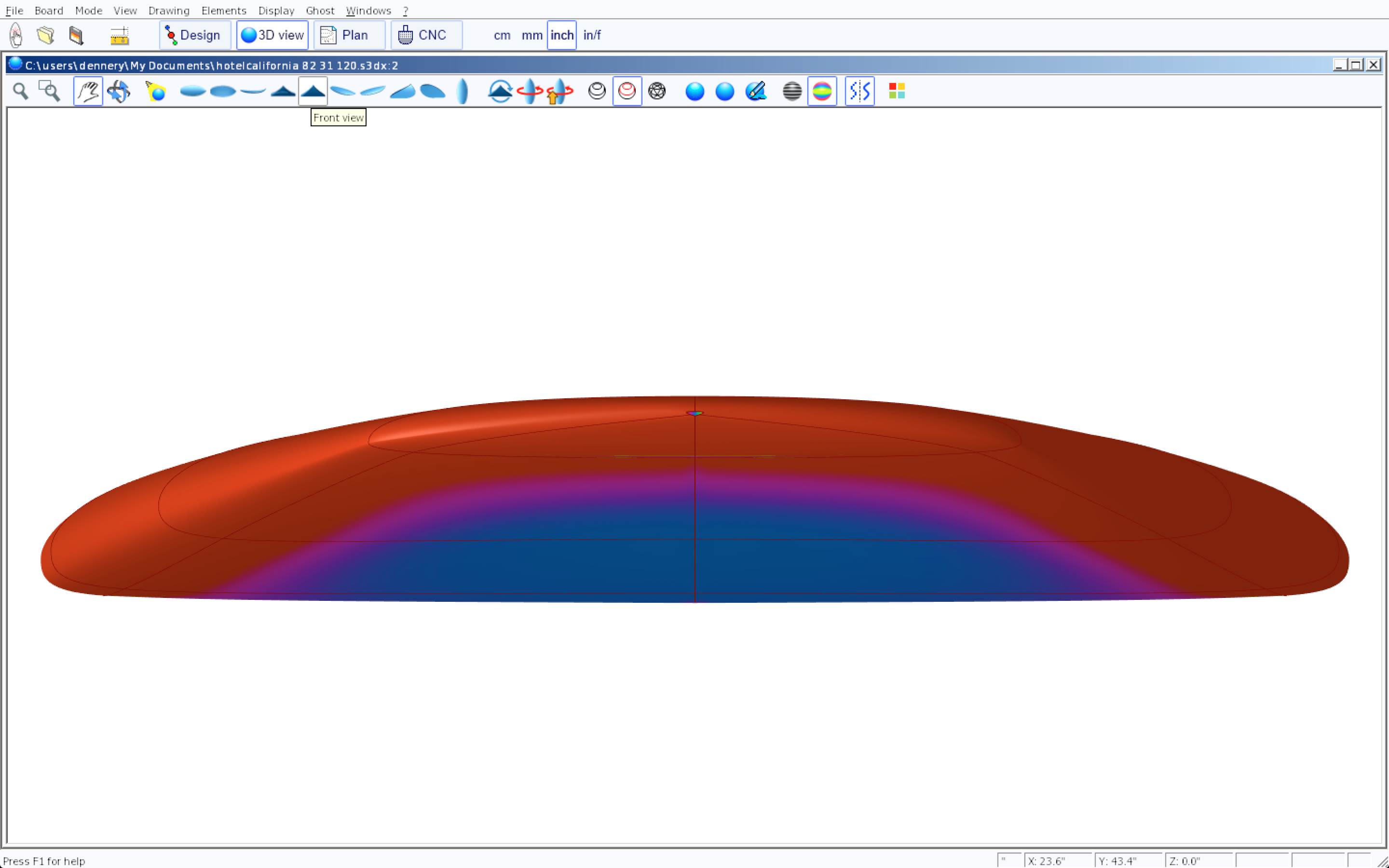Screen dimensions: 1389x868
Task: Click the striped zebra shading icon
Action: [x=792, y=91]
